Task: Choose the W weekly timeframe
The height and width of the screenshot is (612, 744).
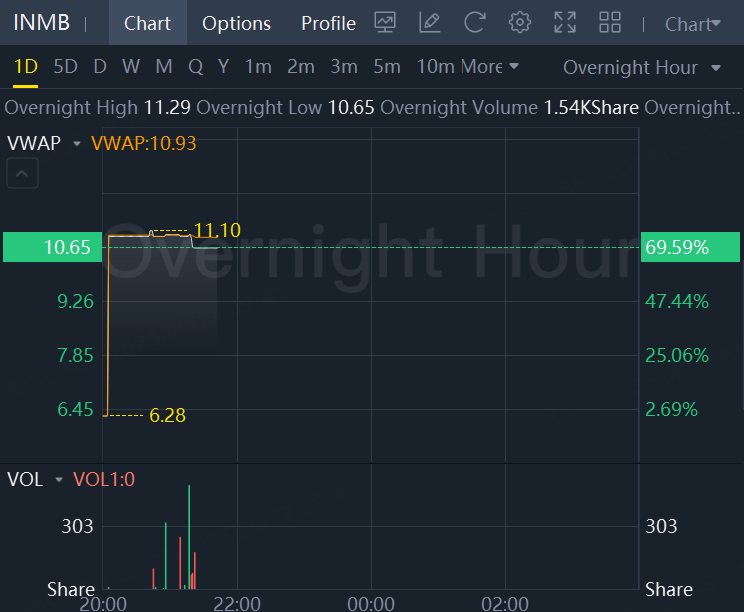Action: (131, 67)
